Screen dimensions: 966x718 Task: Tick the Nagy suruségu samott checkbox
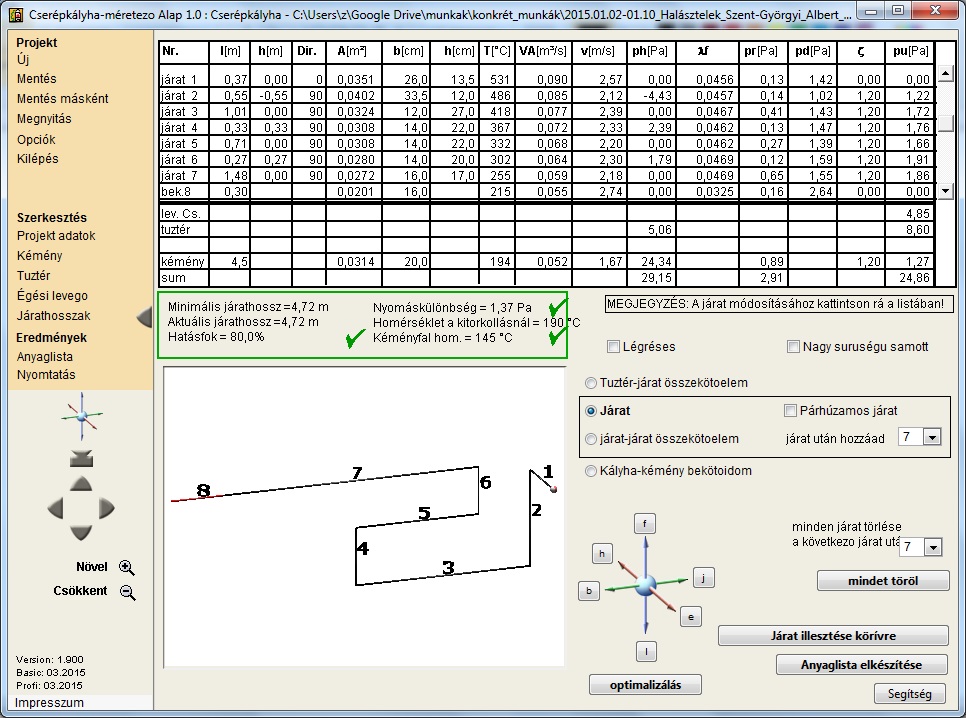click(793, 347)
